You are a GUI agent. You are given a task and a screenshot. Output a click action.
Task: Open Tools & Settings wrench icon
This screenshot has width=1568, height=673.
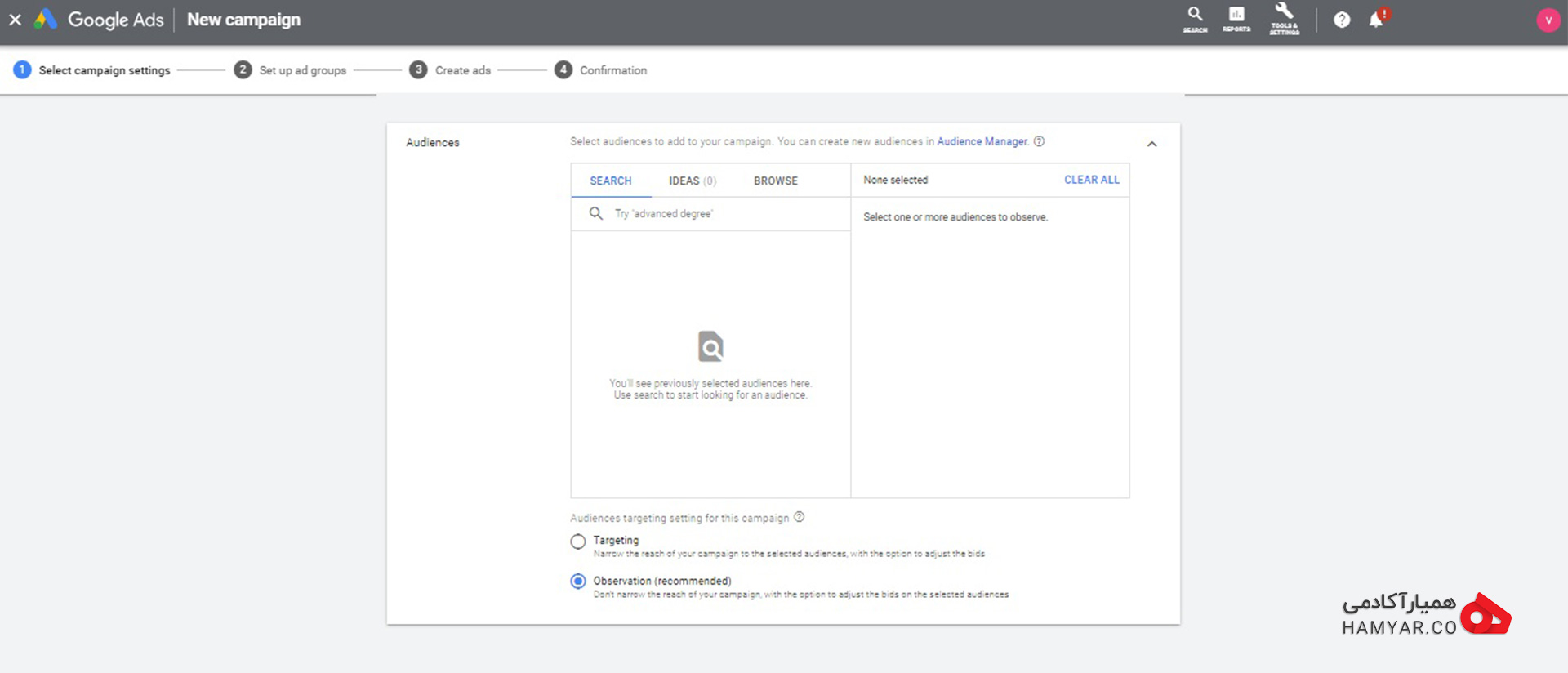tap(1285, 19)
